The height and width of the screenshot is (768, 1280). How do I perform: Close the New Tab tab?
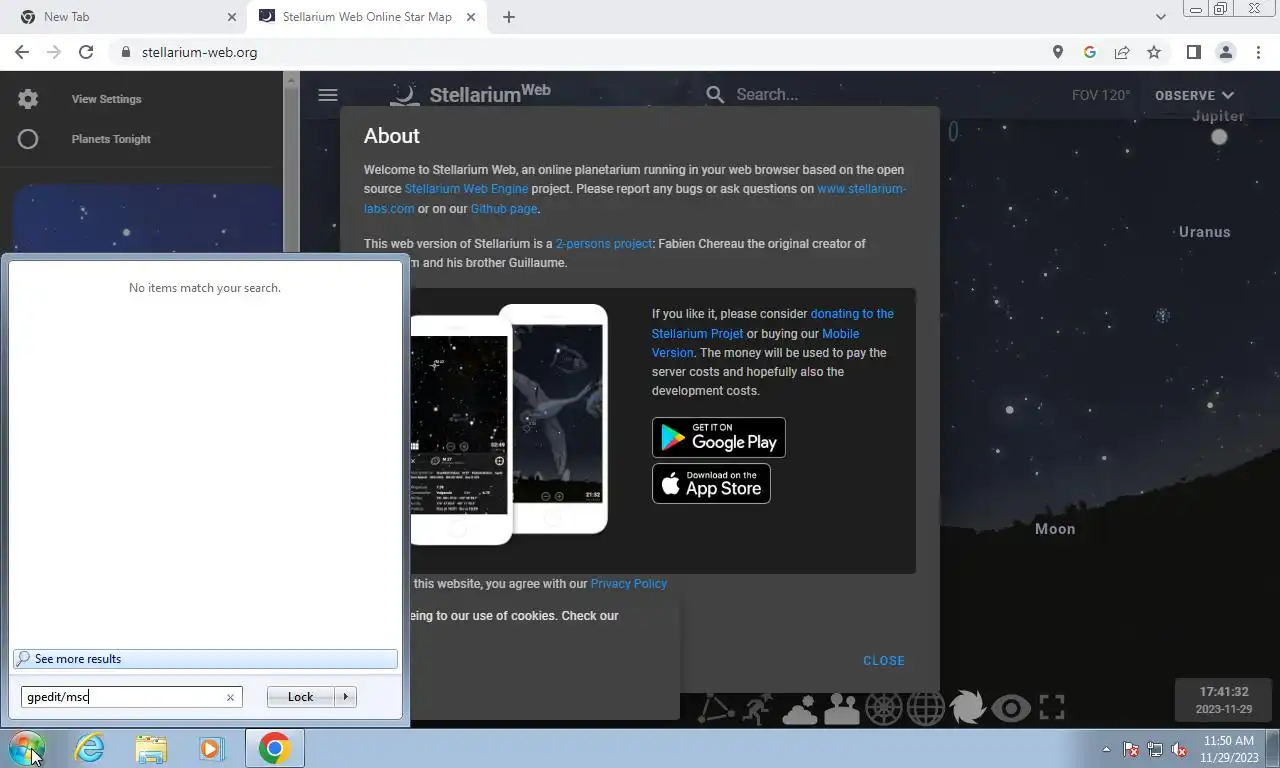tap(232, 17)
